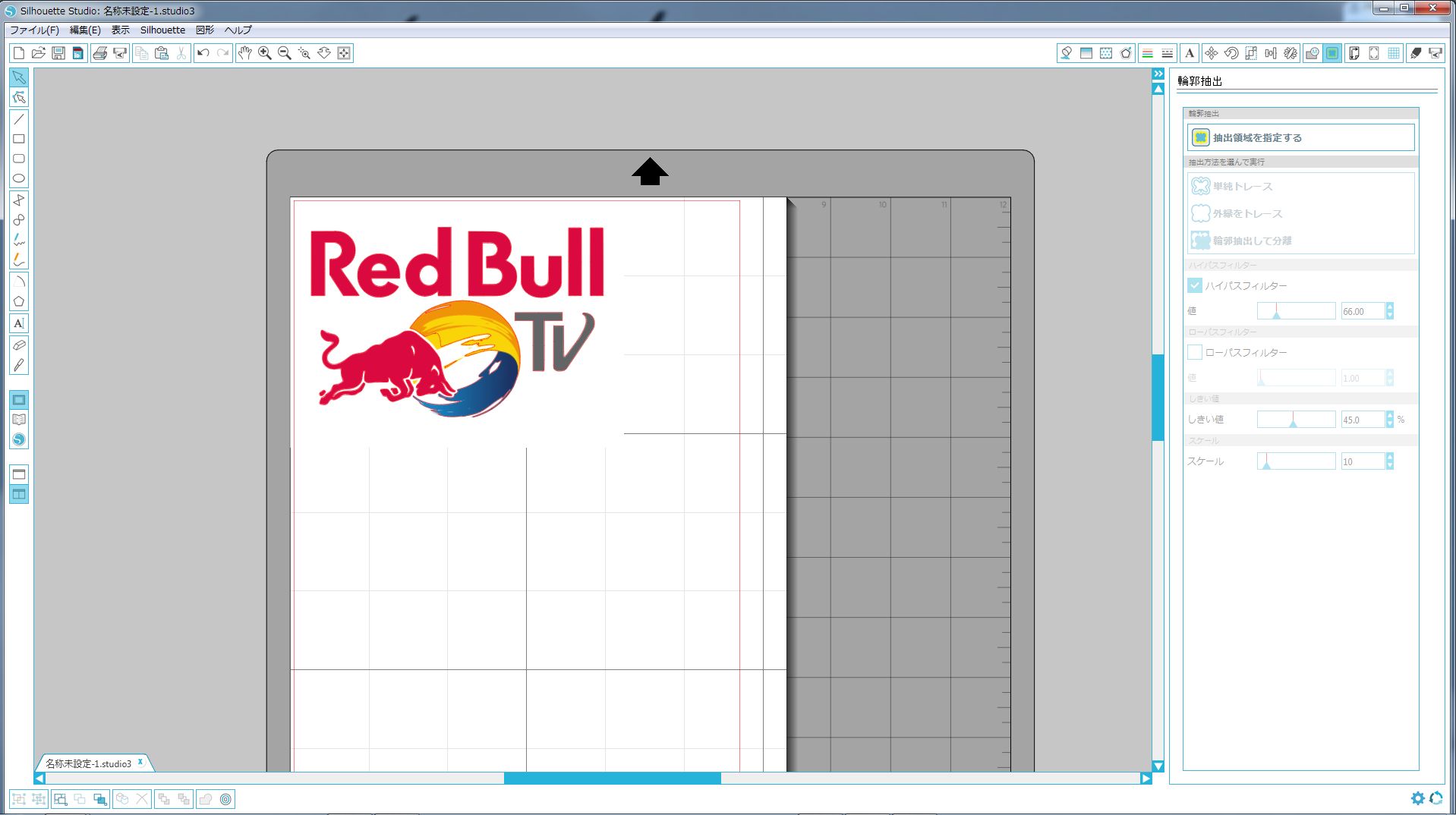The width and height of the screenshot is (1456, 815).
Task: Close the 名称未設定-1.studio3 tab
Action: pos(140,762)
